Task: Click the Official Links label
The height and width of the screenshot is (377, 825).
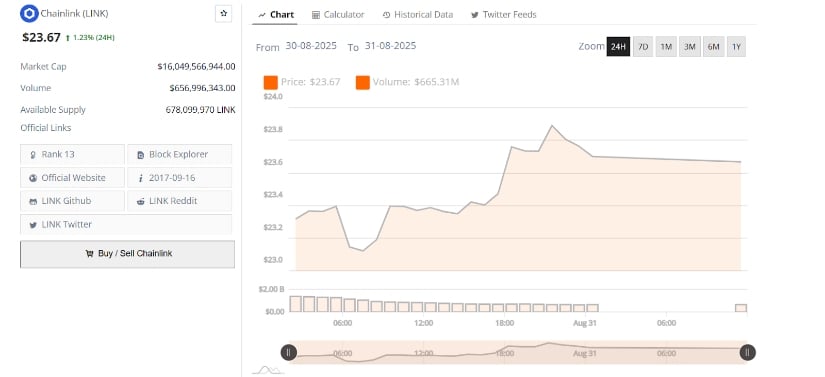Action: [x=46, y=128]
